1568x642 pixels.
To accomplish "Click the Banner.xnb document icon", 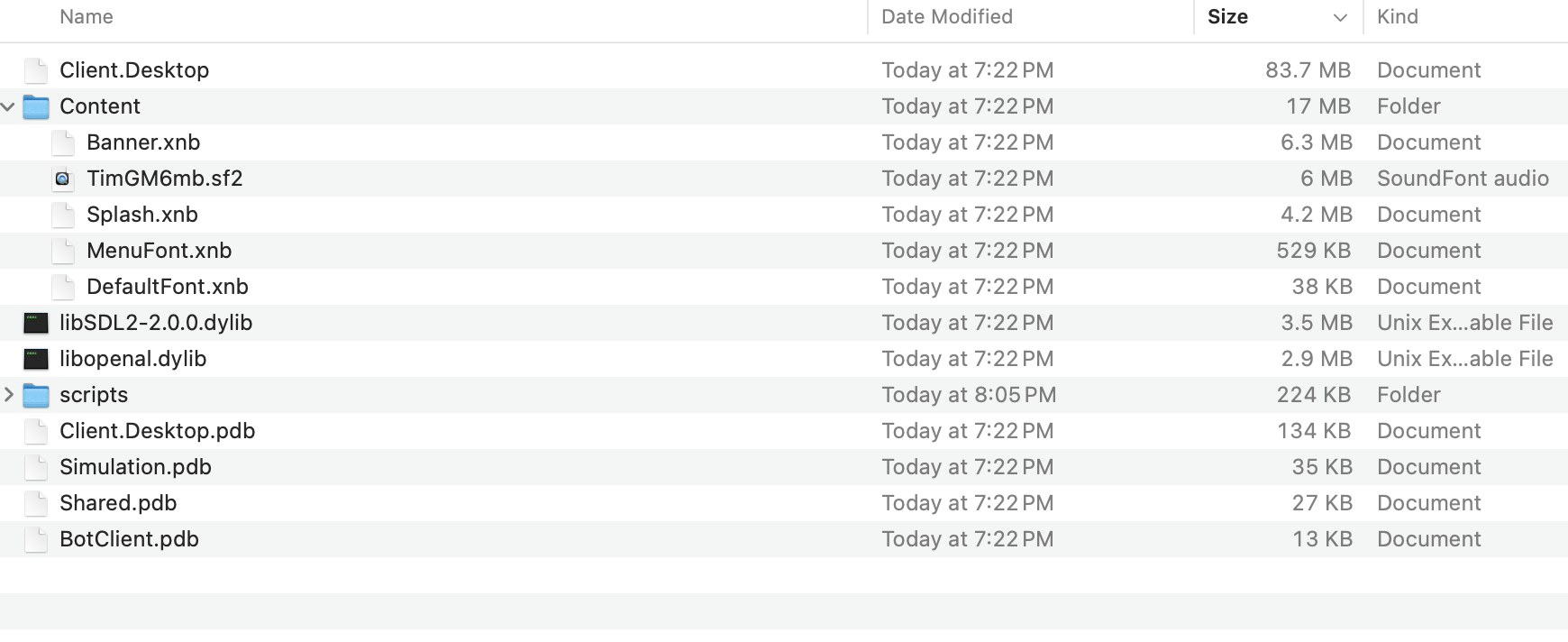I will click(x=63, y=142).
